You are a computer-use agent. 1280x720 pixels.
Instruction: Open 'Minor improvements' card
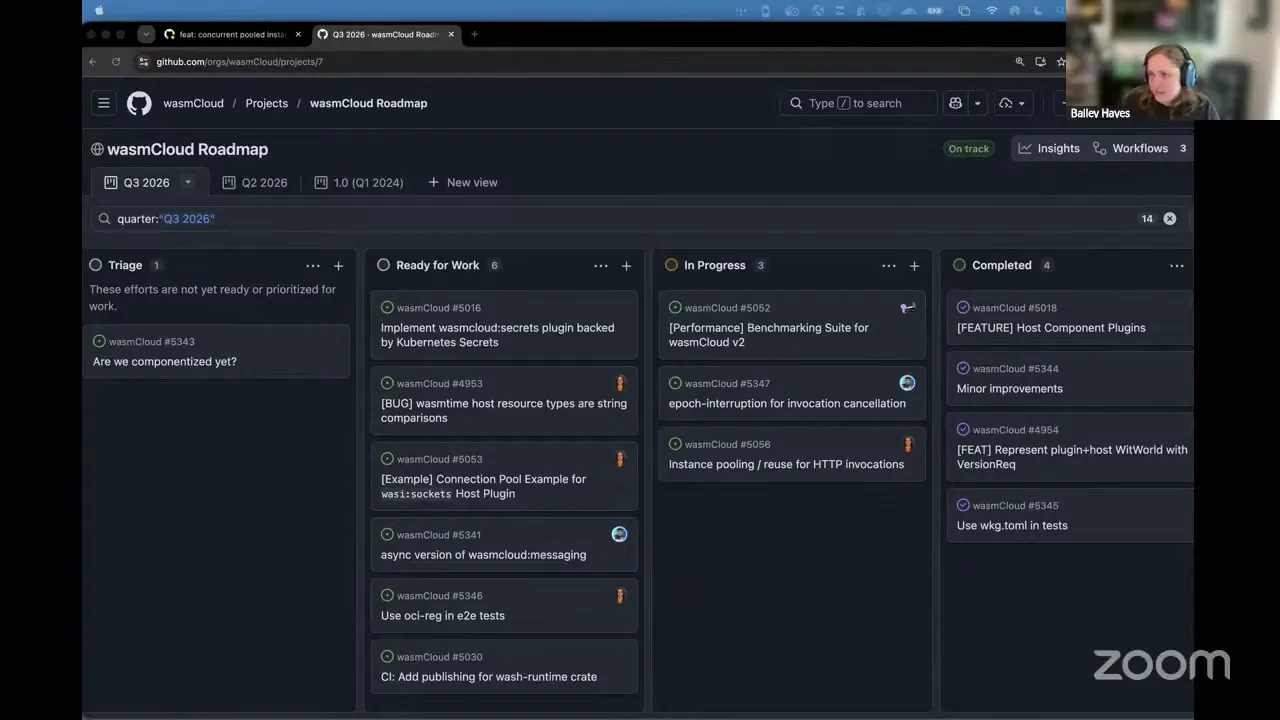point(1010,389)
